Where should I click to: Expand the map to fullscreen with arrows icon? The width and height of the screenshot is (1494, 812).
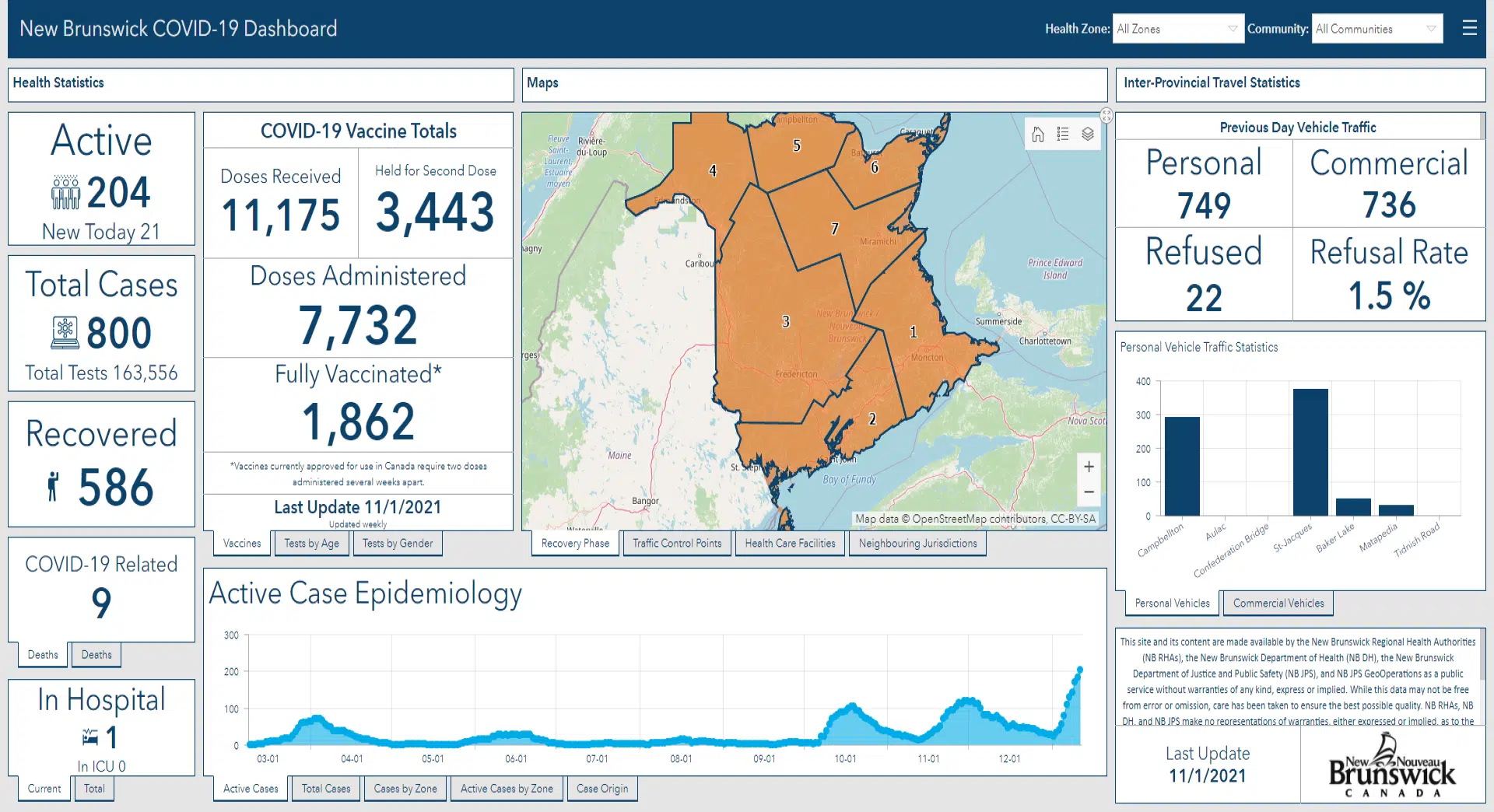[1106, 114]
